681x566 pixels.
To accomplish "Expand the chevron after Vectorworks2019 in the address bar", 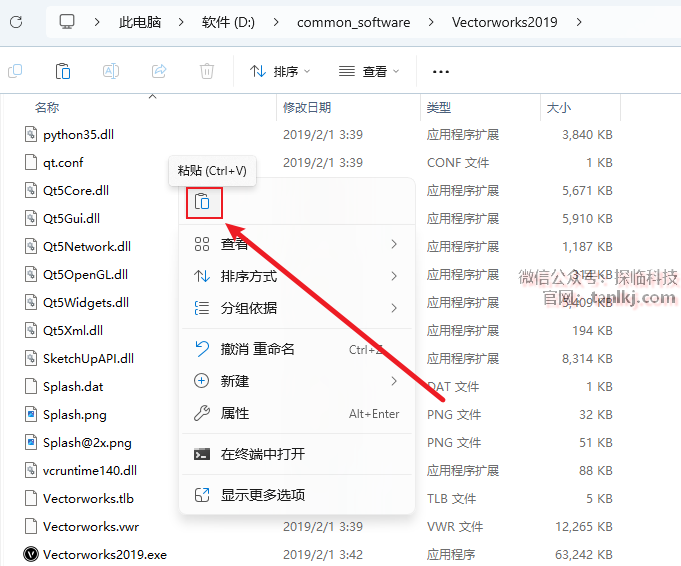I will (x=579, y=22).
